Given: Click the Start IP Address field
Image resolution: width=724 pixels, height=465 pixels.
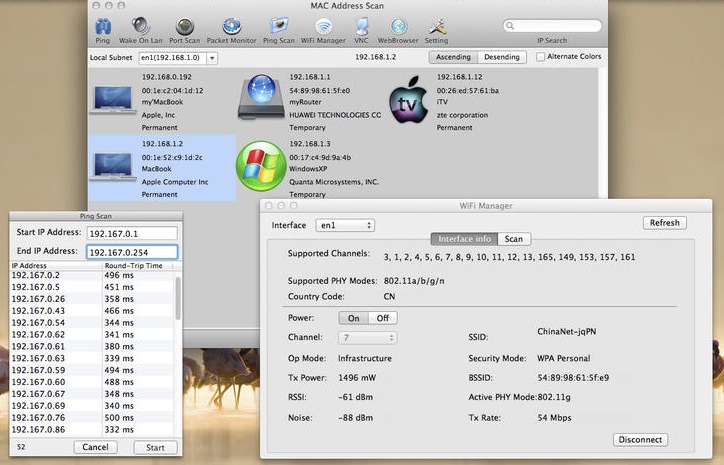Looking at the screenshot, I should 132,234.
